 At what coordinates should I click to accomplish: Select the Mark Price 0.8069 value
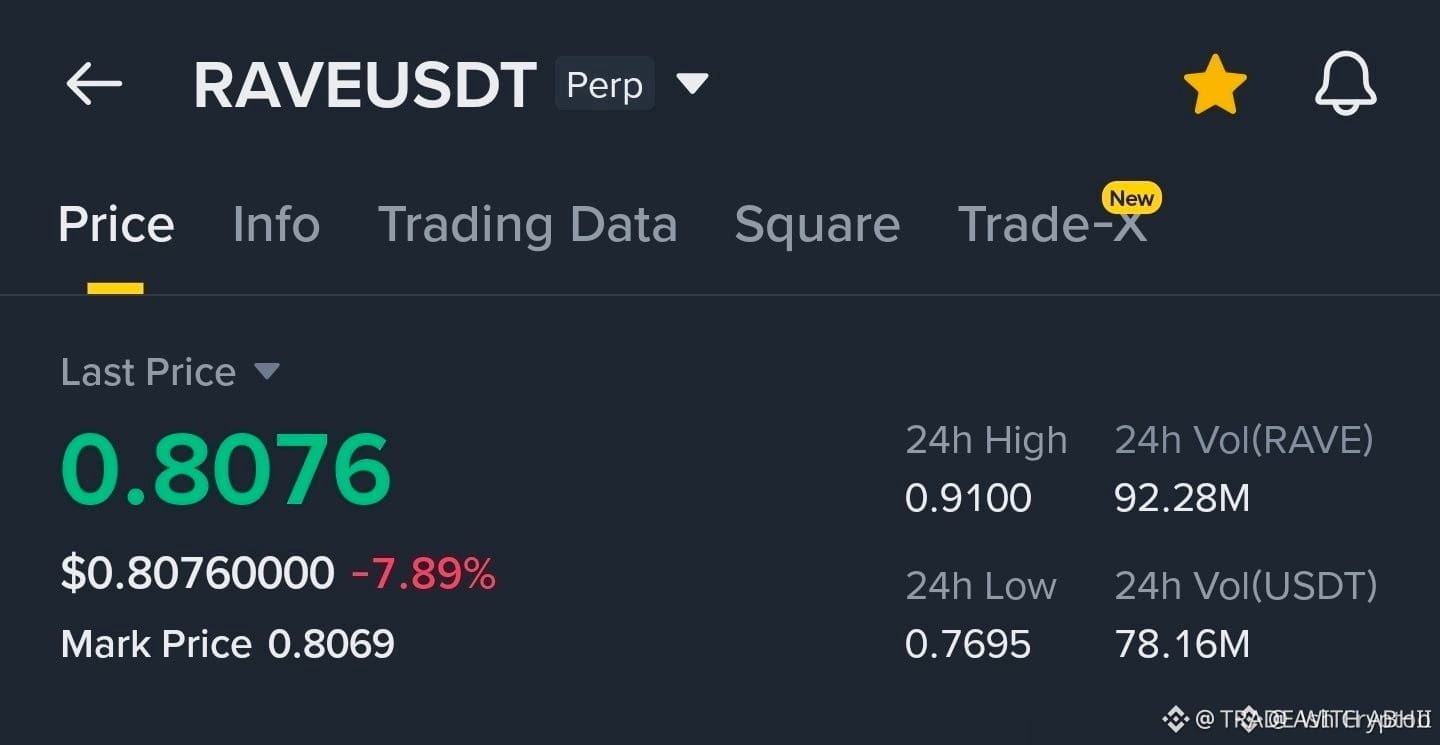pyautogui.click(x=331, y=644)
